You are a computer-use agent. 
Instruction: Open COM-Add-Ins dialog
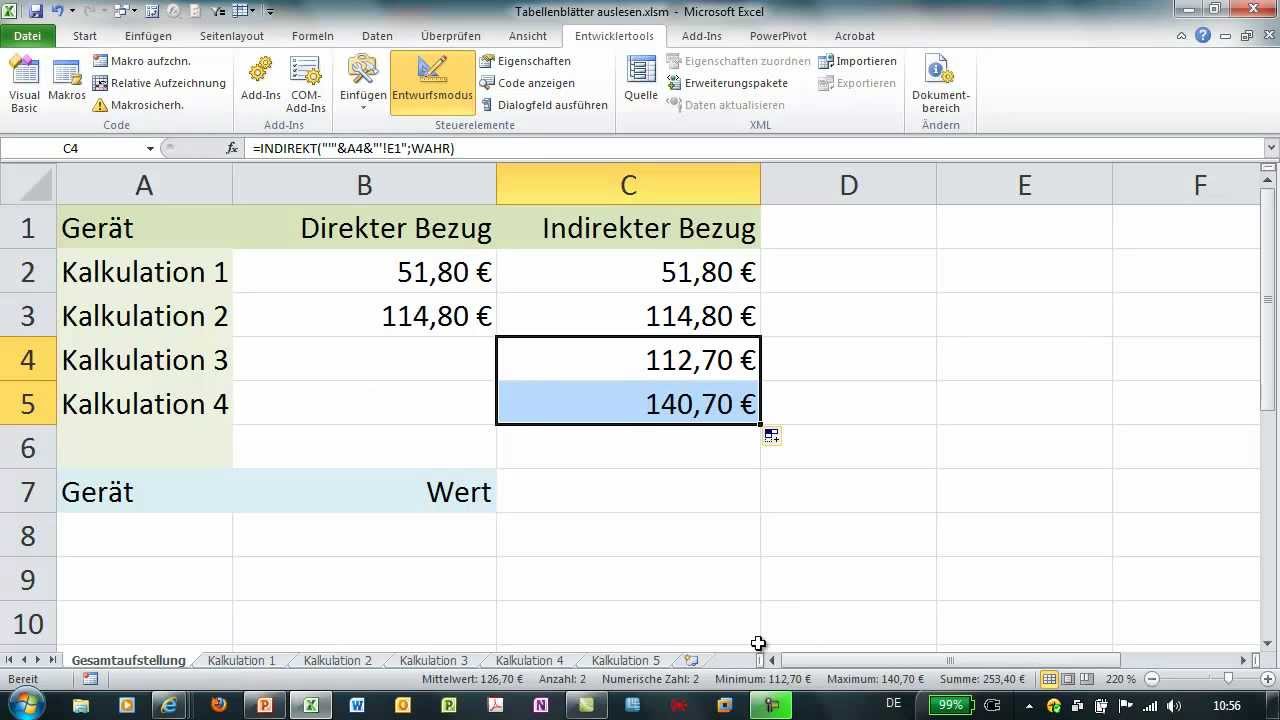coord(305,85)
